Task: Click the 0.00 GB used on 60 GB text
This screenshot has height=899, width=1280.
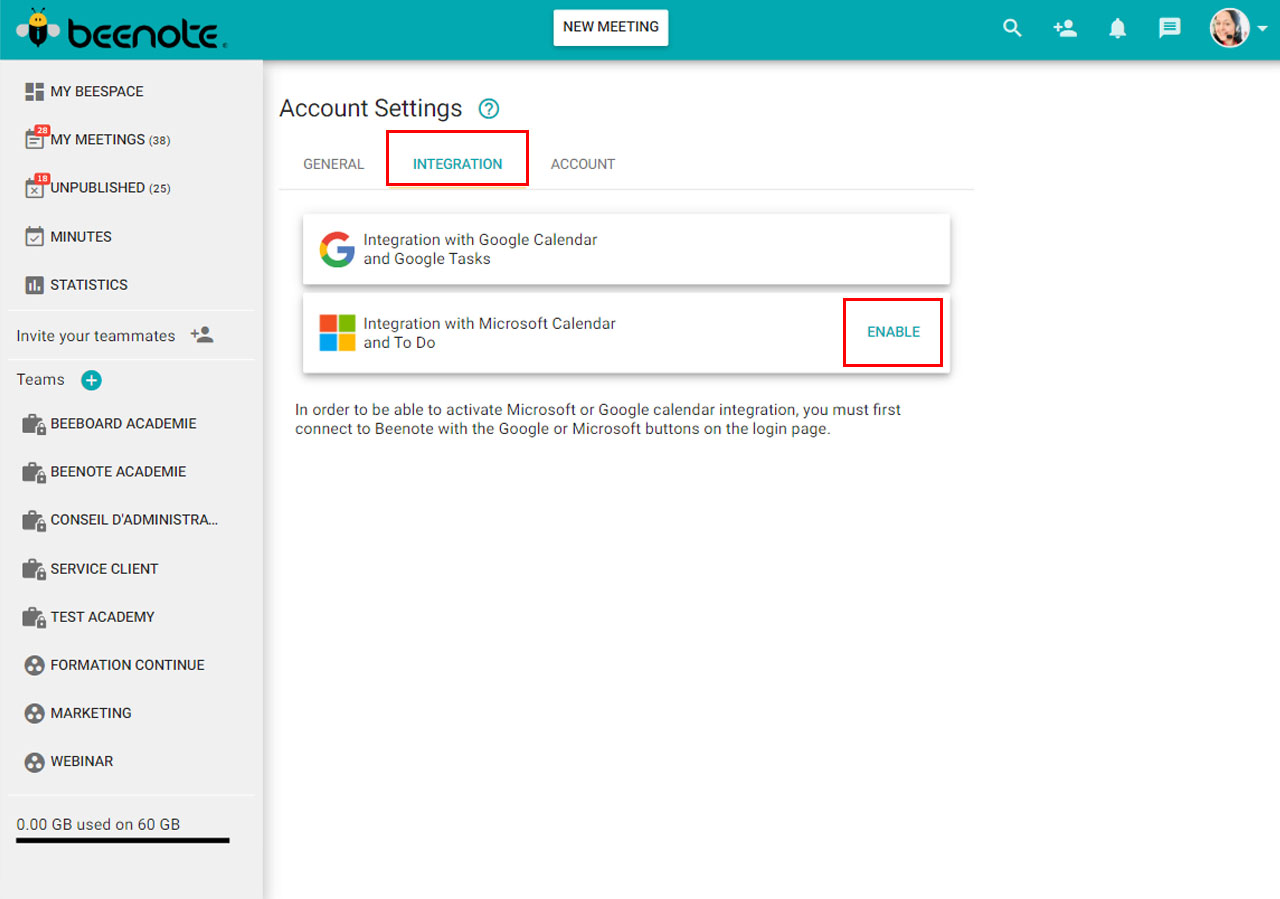Action: pyautogui.click(x=98, y=825)
